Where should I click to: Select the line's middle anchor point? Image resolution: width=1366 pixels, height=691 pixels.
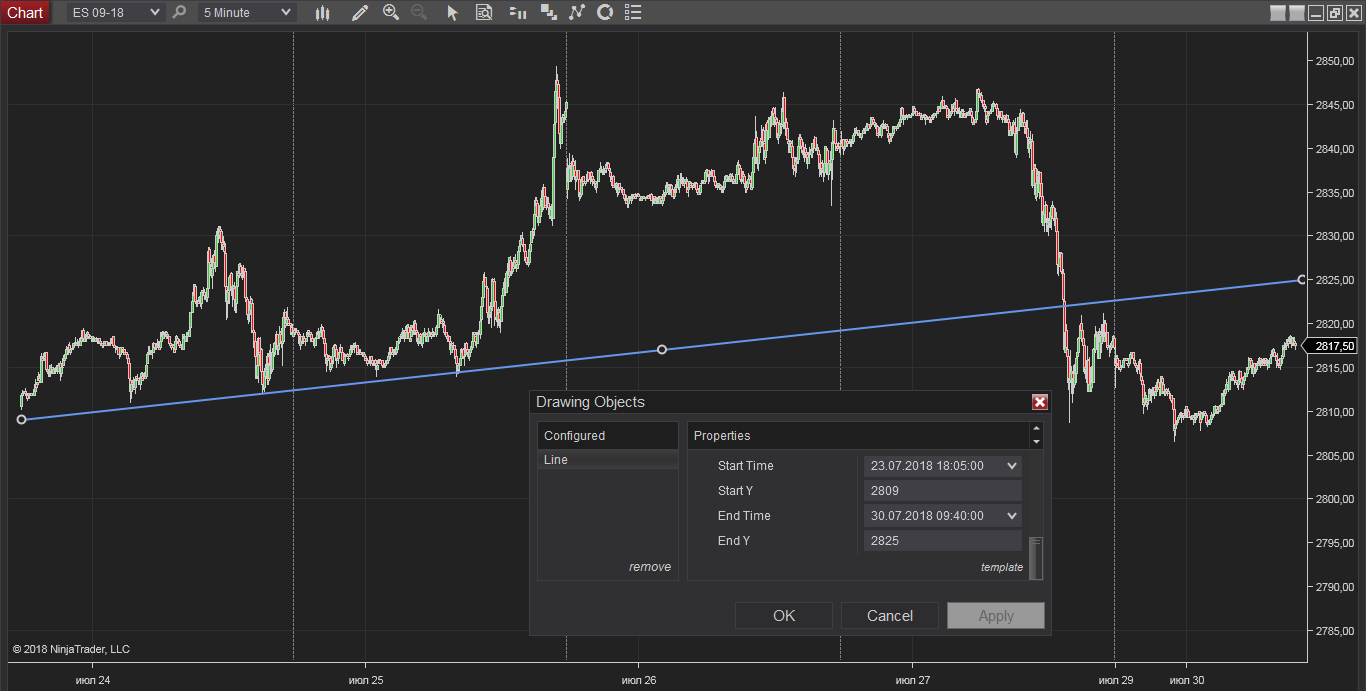[662, 349]
